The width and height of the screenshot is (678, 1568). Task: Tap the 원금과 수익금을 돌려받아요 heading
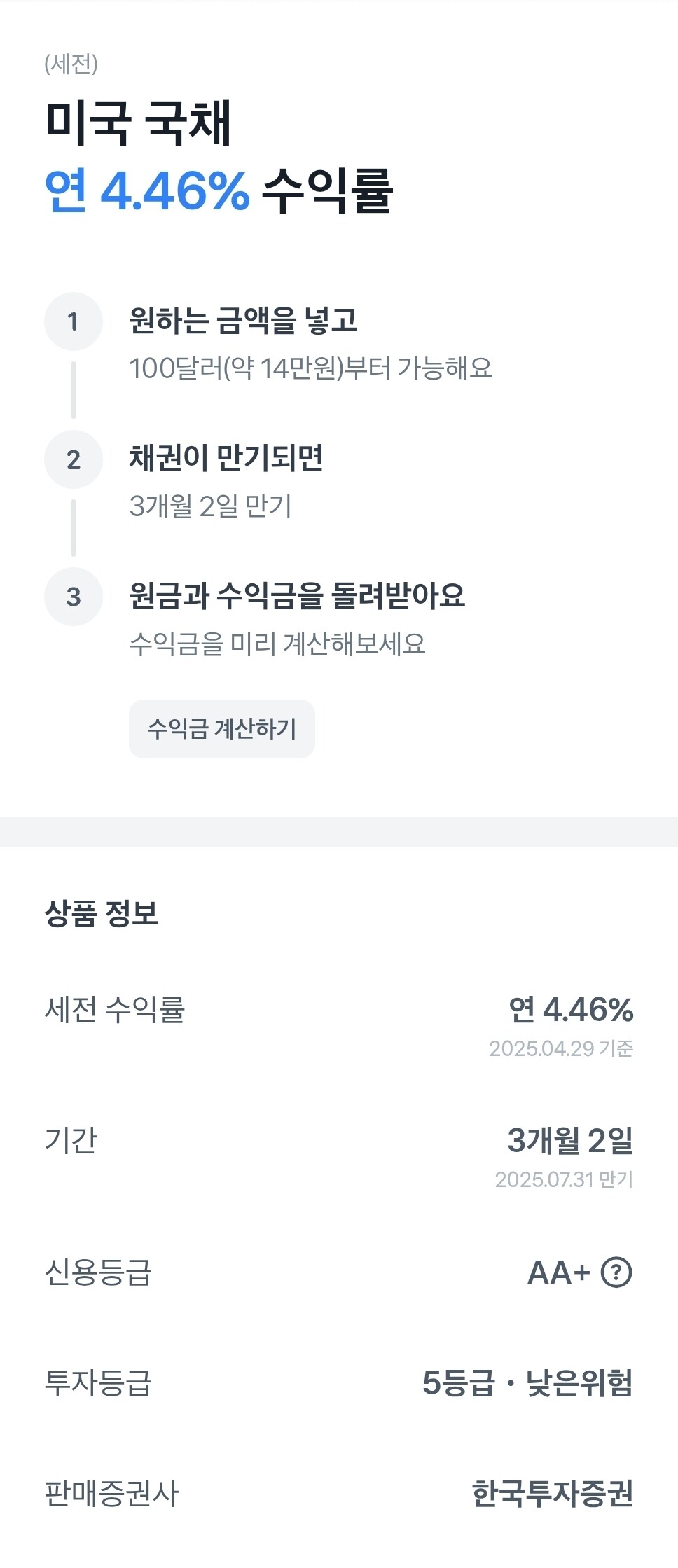coord(297,596)
